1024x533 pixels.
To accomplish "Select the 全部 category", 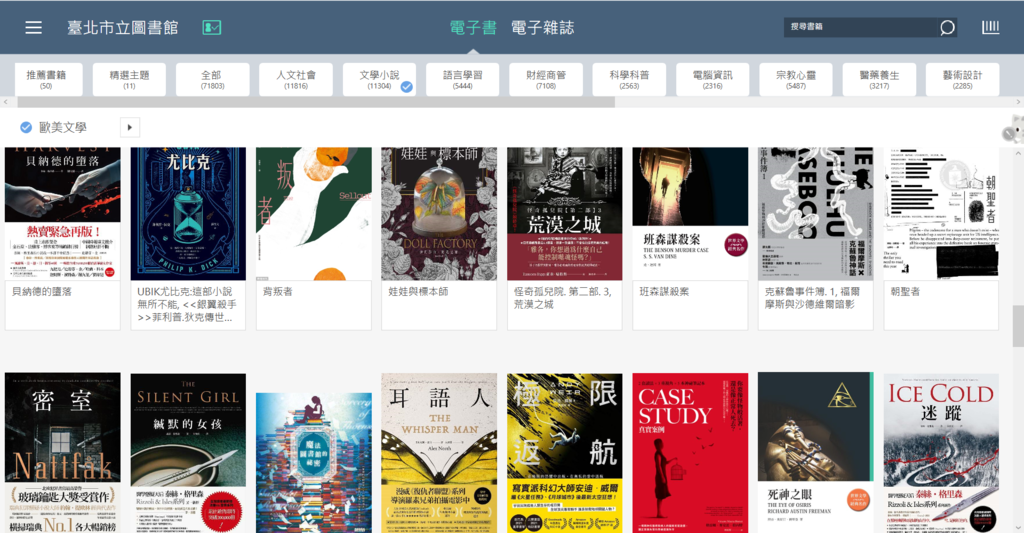I will point(212,80).
